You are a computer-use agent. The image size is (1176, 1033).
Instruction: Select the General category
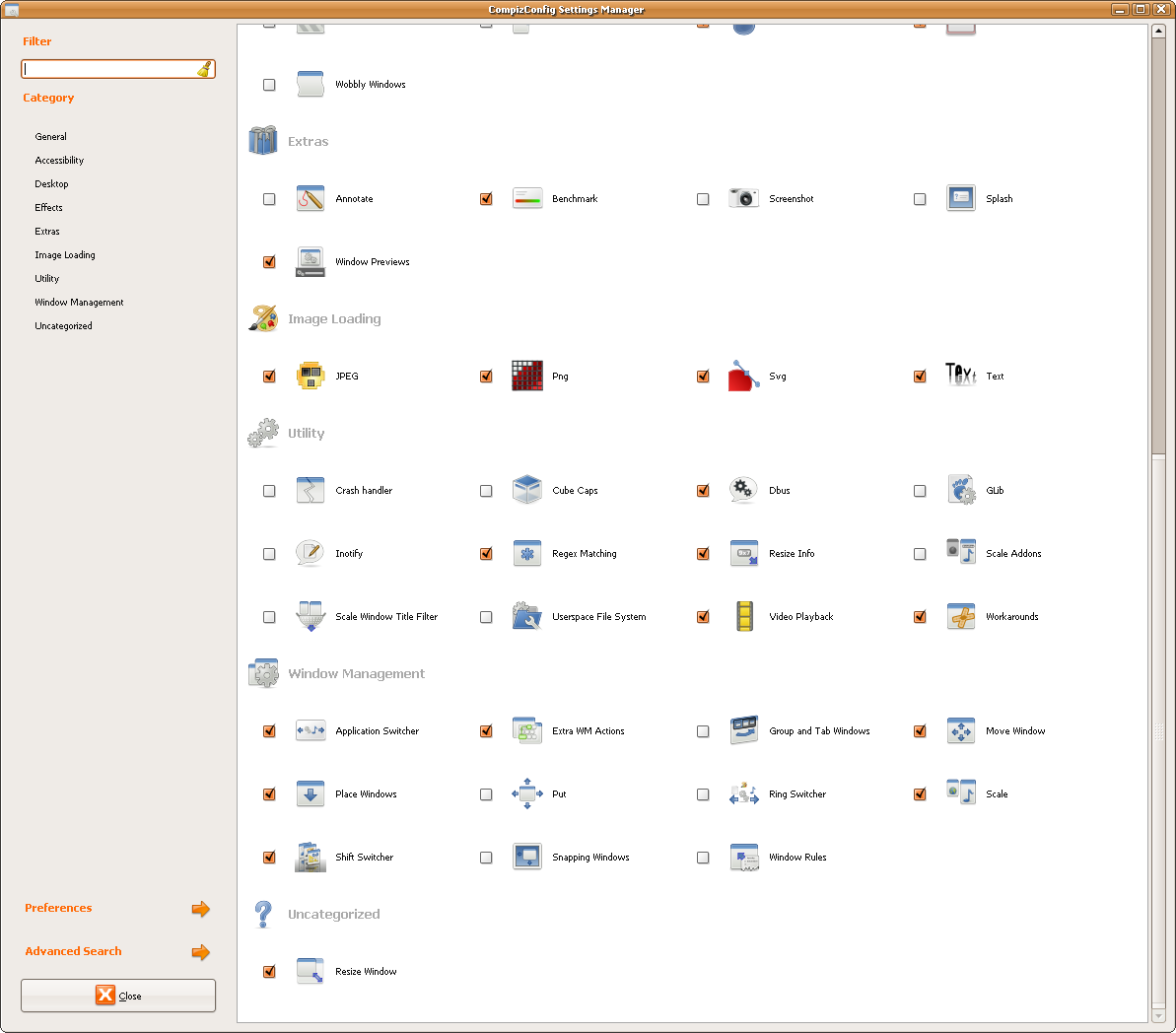[x=50, y=137]
